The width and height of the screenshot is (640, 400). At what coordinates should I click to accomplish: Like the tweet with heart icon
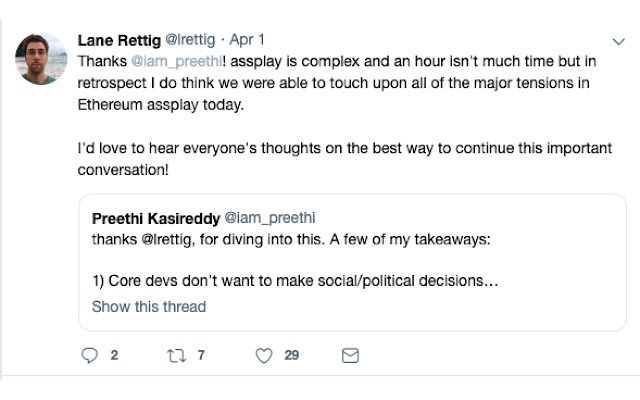(x=264, y=356)
